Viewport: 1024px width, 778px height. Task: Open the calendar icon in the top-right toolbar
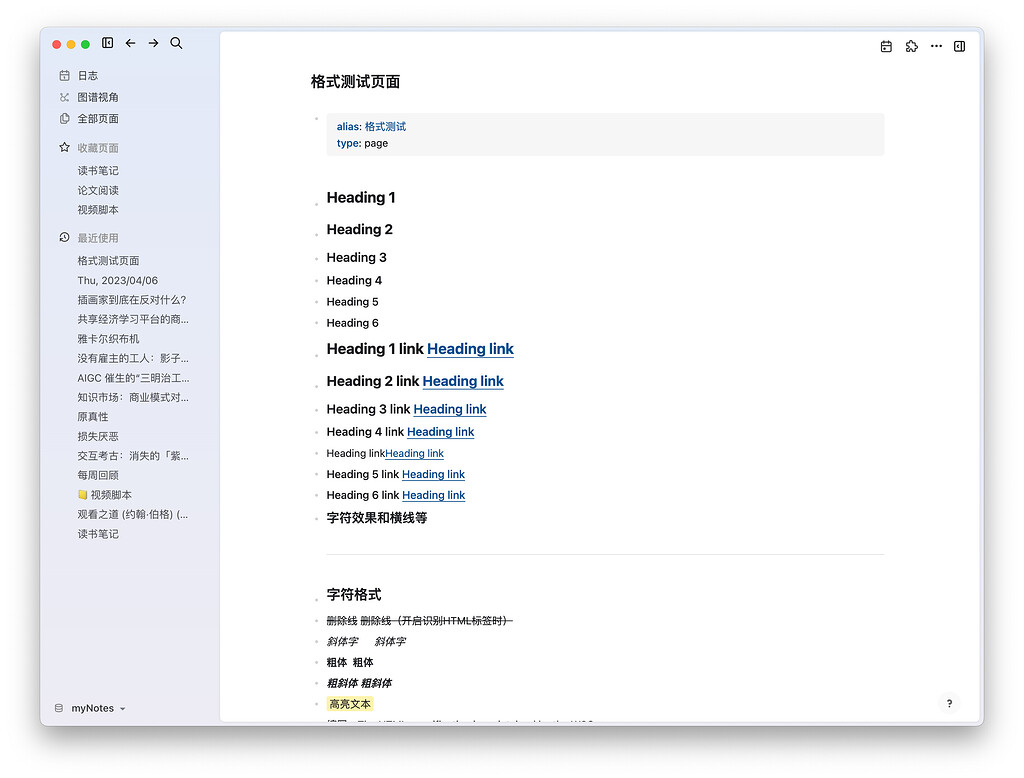886,46
